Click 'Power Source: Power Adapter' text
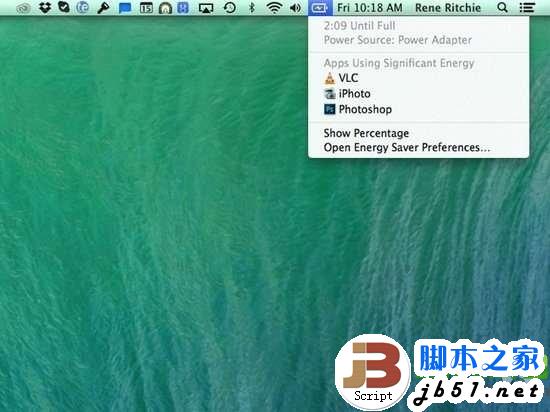This screenshot has width=550, height=412. click(x=398, y=40)
